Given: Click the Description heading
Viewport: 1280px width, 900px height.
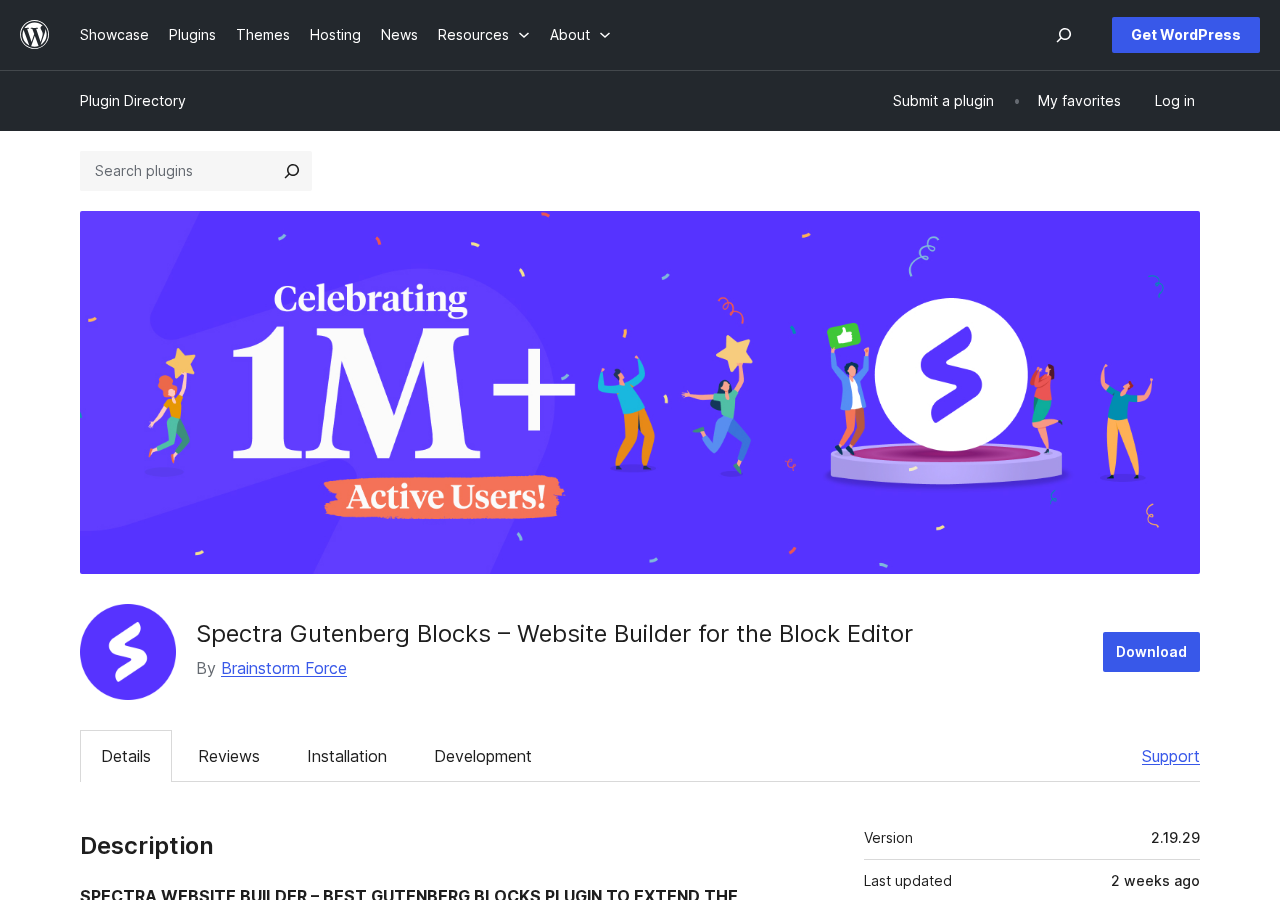Looking at the screenshot, I should point(147,846).
